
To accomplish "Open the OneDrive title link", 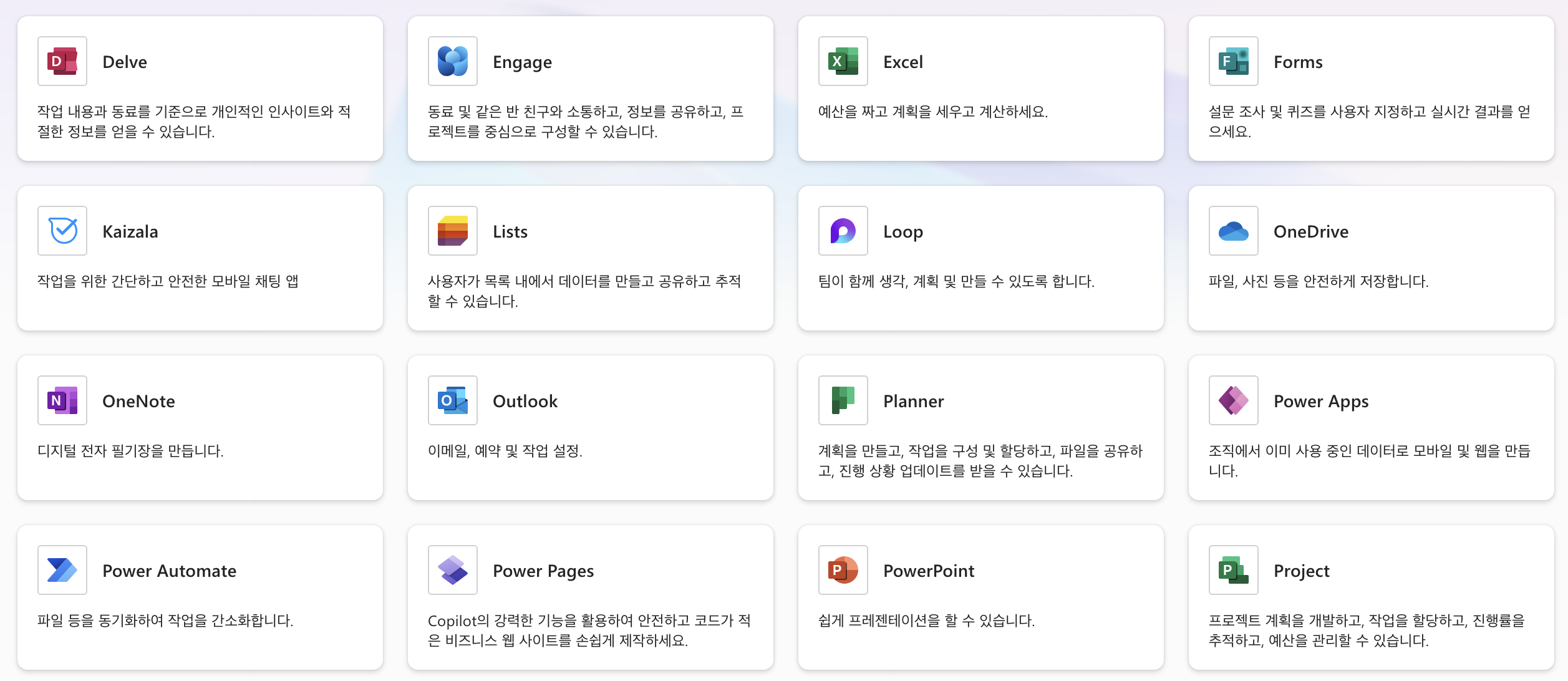I will (1310, 231).
